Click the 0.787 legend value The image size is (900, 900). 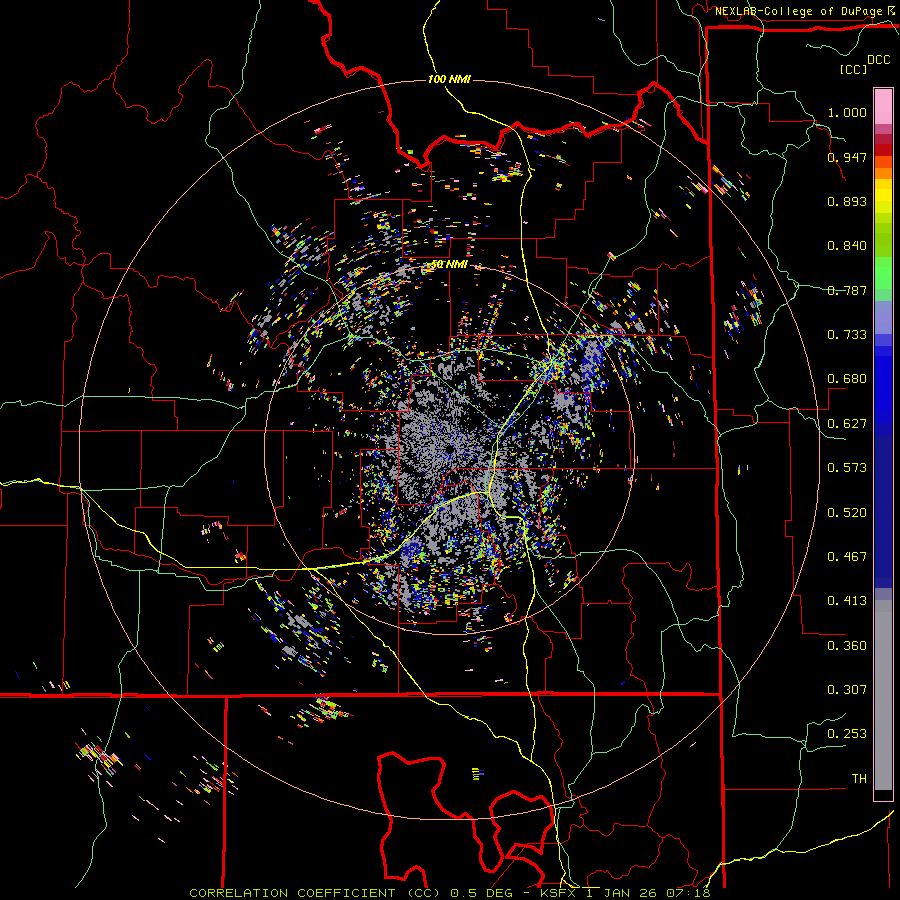(x=847, y=290)
